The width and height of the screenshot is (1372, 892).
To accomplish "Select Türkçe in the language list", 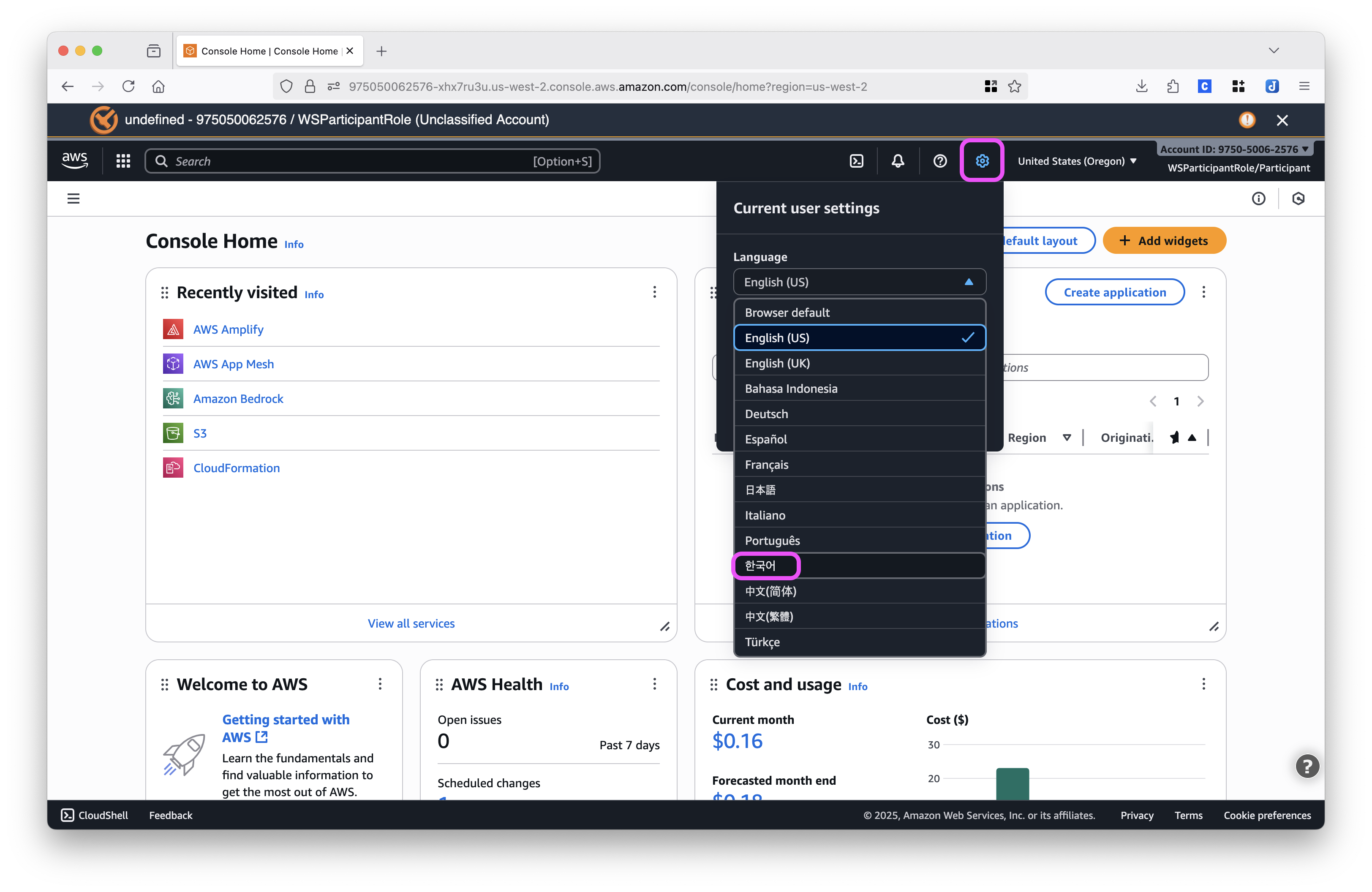I will coord(860,642).
